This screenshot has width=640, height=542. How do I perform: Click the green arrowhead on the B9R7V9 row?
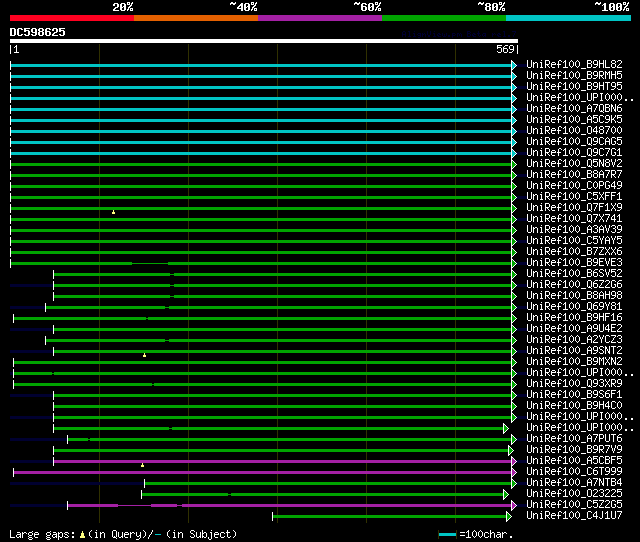[x=510, y=450]
